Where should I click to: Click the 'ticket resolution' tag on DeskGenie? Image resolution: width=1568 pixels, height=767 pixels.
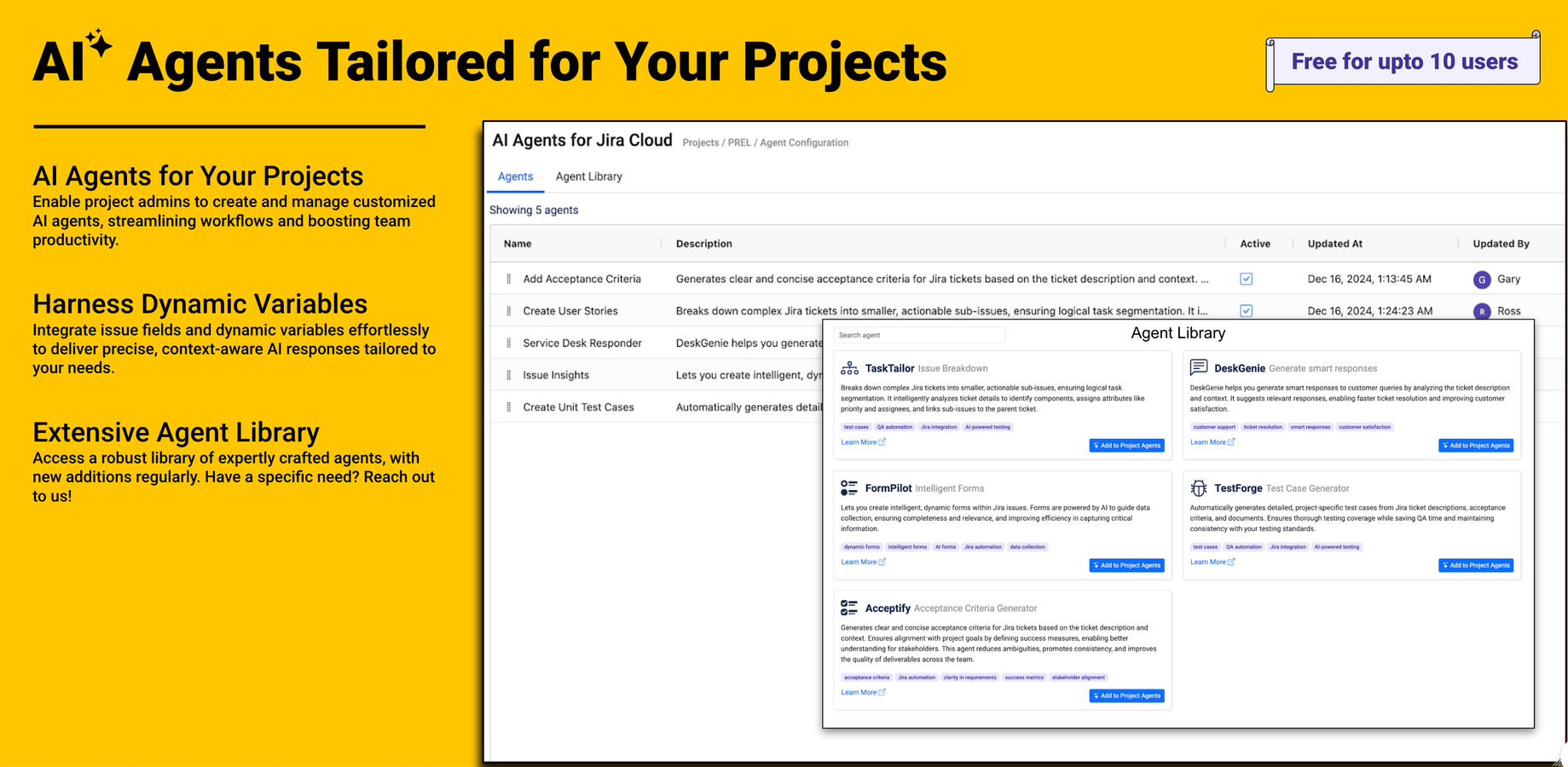[x=1263, y=427]
